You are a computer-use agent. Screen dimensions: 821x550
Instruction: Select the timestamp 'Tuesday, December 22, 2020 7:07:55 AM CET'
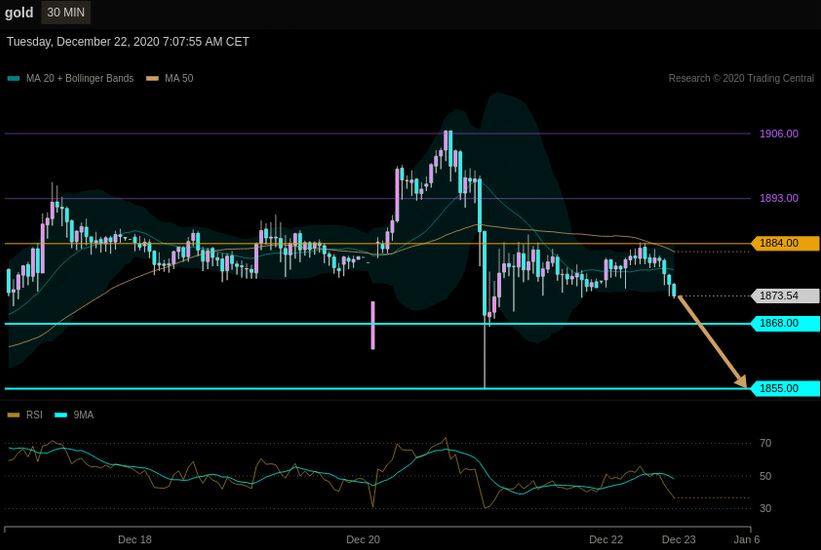tap(128, 42)
